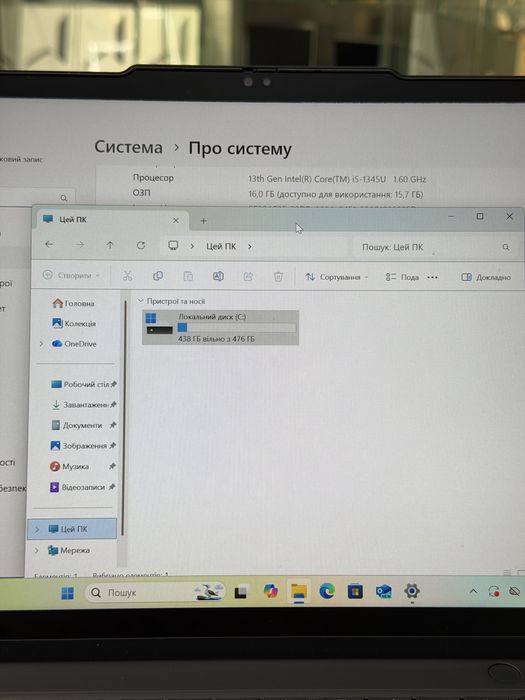
Task: Open Колекція in navigation pane
Action: 74,323
